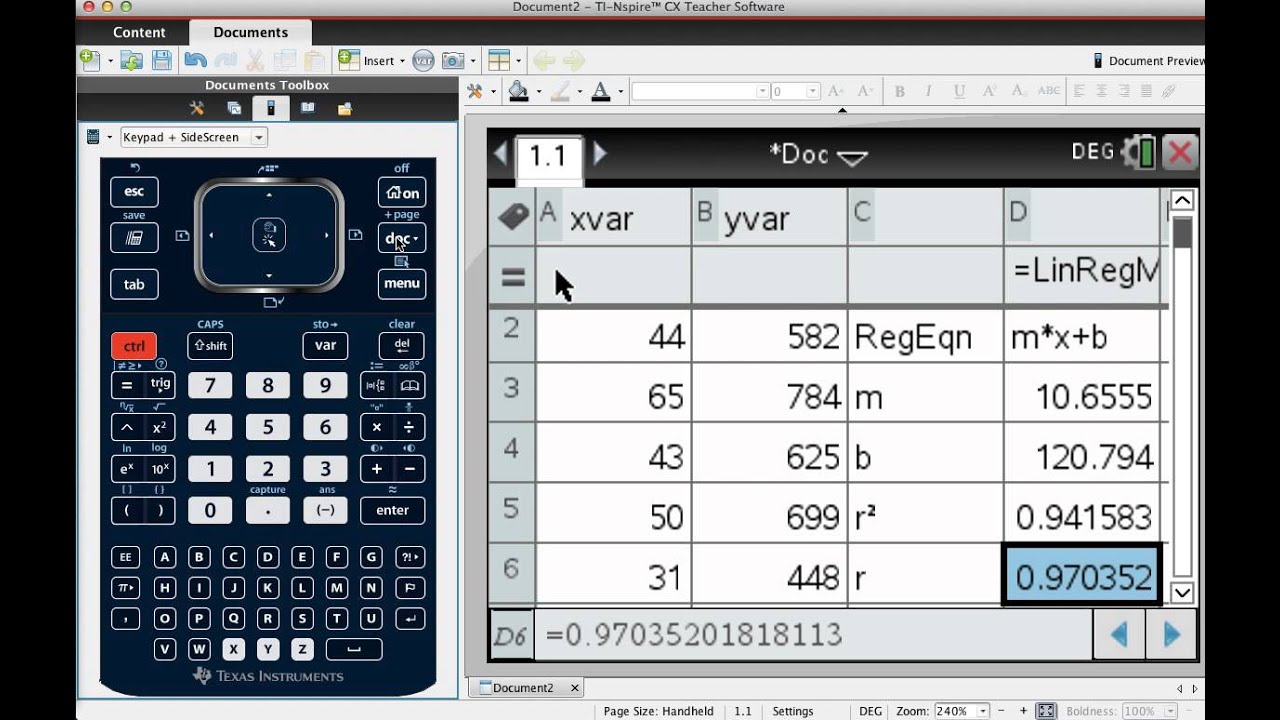Select the TI-SmartView handheld emulator tab

(270, 108)
